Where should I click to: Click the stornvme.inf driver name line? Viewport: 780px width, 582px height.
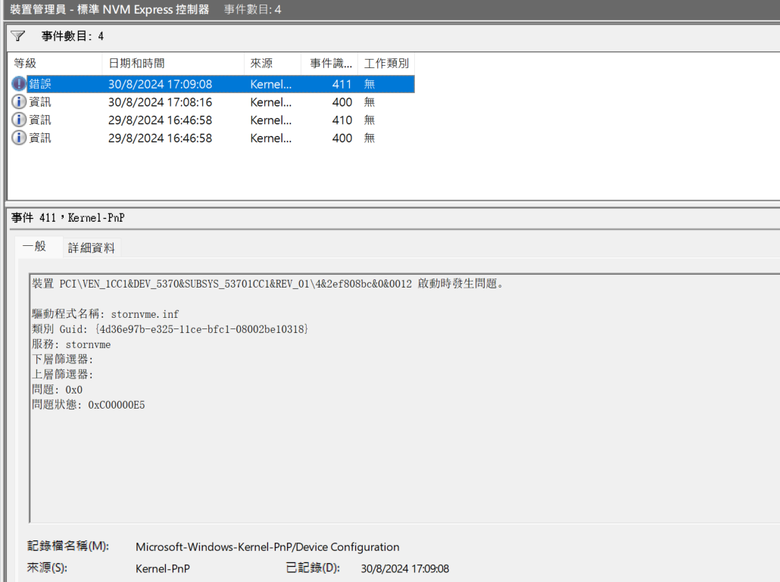pyautogui.click(x=105, y=314)
